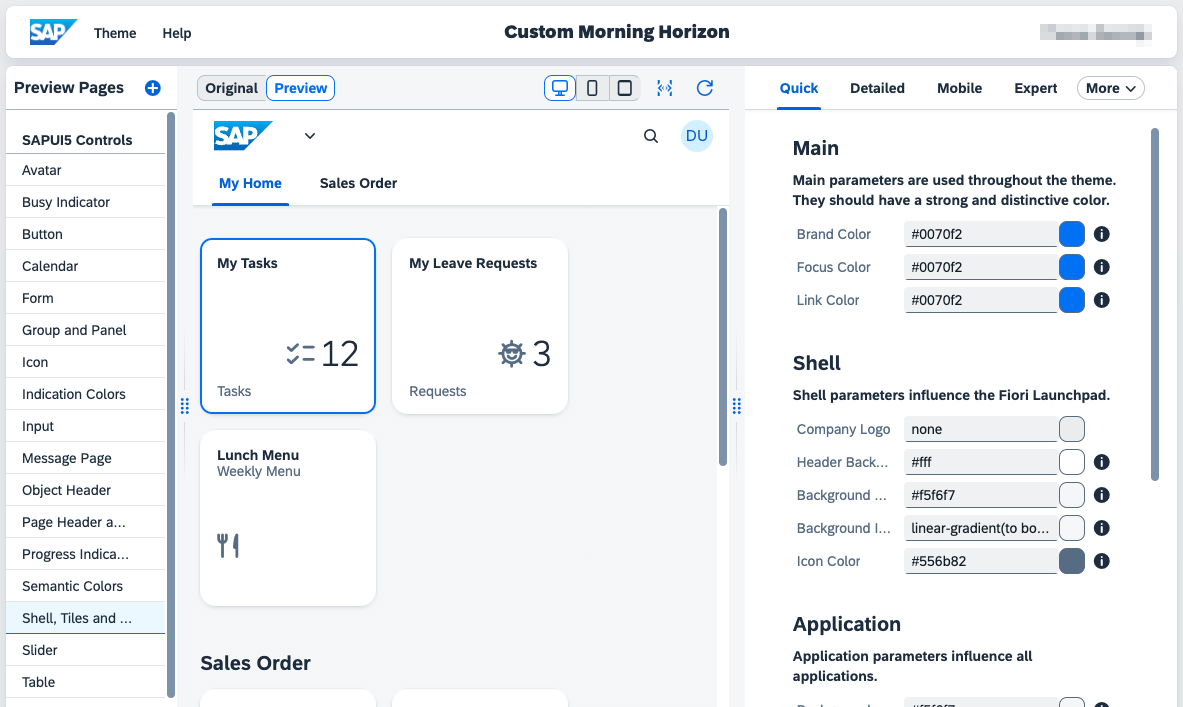
Task: Select Busy Indicator in the list
Action: click(85, 202)
